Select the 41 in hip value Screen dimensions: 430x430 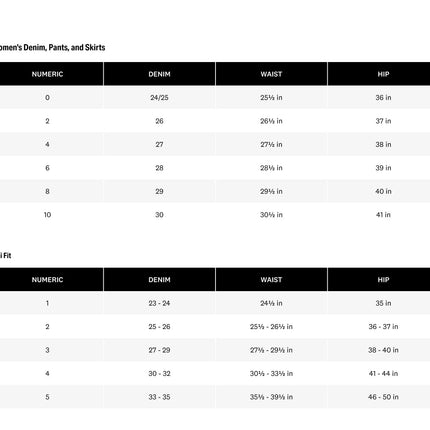coord(383,215)
